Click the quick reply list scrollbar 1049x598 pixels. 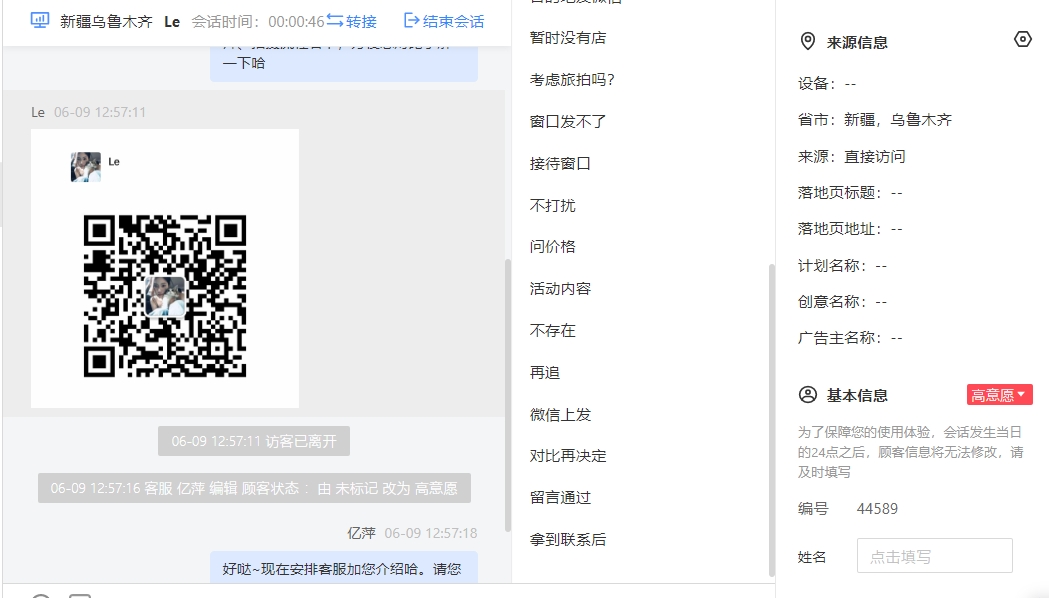[x=771, y=419]
